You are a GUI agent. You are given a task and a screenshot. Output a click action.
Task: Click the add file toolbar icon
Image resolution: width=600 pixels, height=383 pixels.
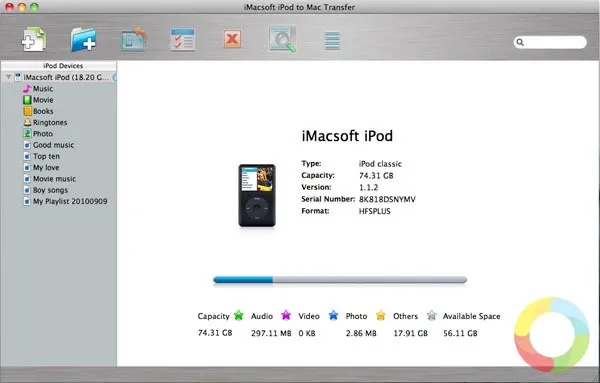[34, 39]
